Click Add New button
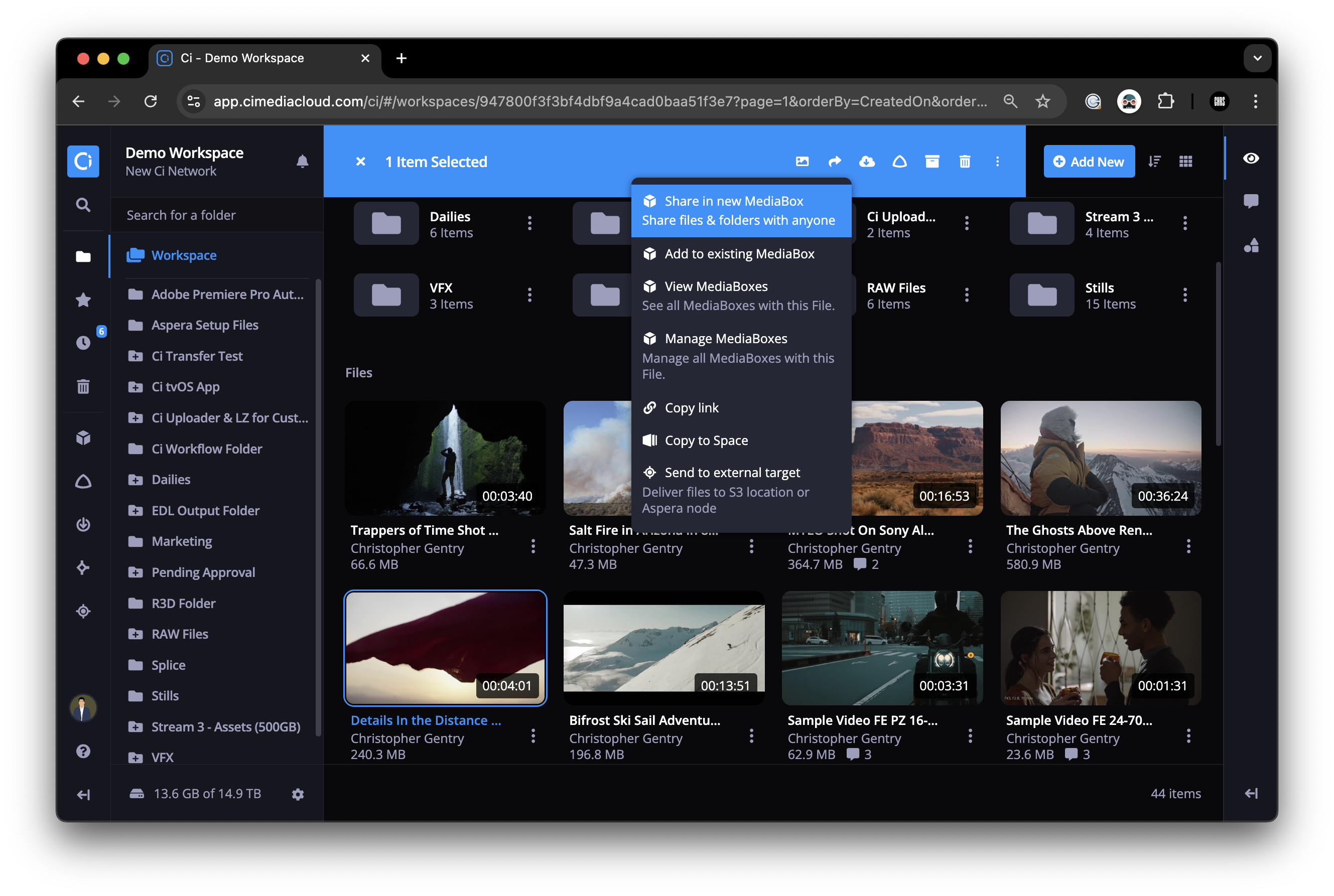Image resolution: width=1334 pixels, height=896 pixels. (1089, 162)
